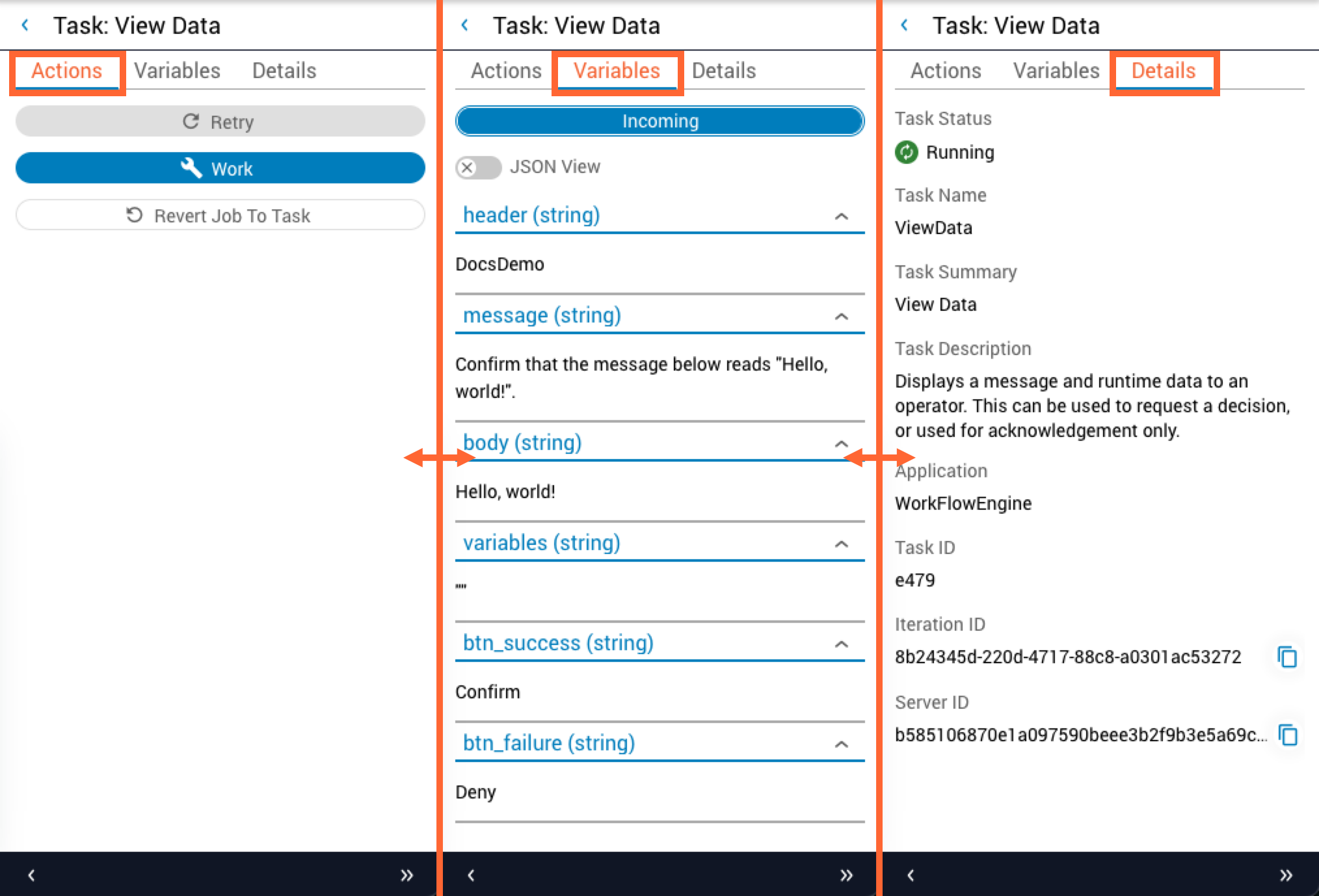Click the double-chevron in the right panel footer
Image resolution: width=1319 pixels, height=896 pixels.
(x=1286, y=875)
